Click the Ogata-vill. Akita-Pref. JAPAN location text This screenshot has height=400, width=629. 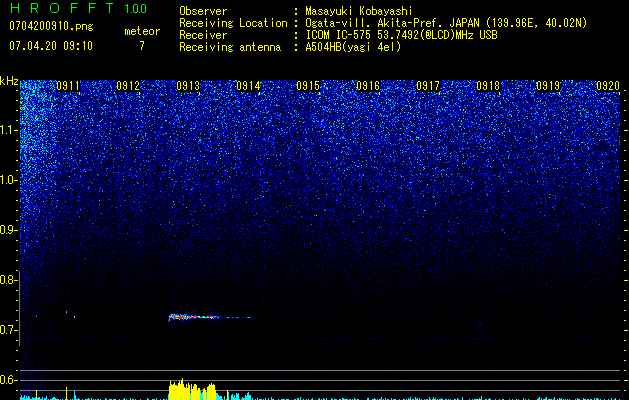click(x=446, y=23)
